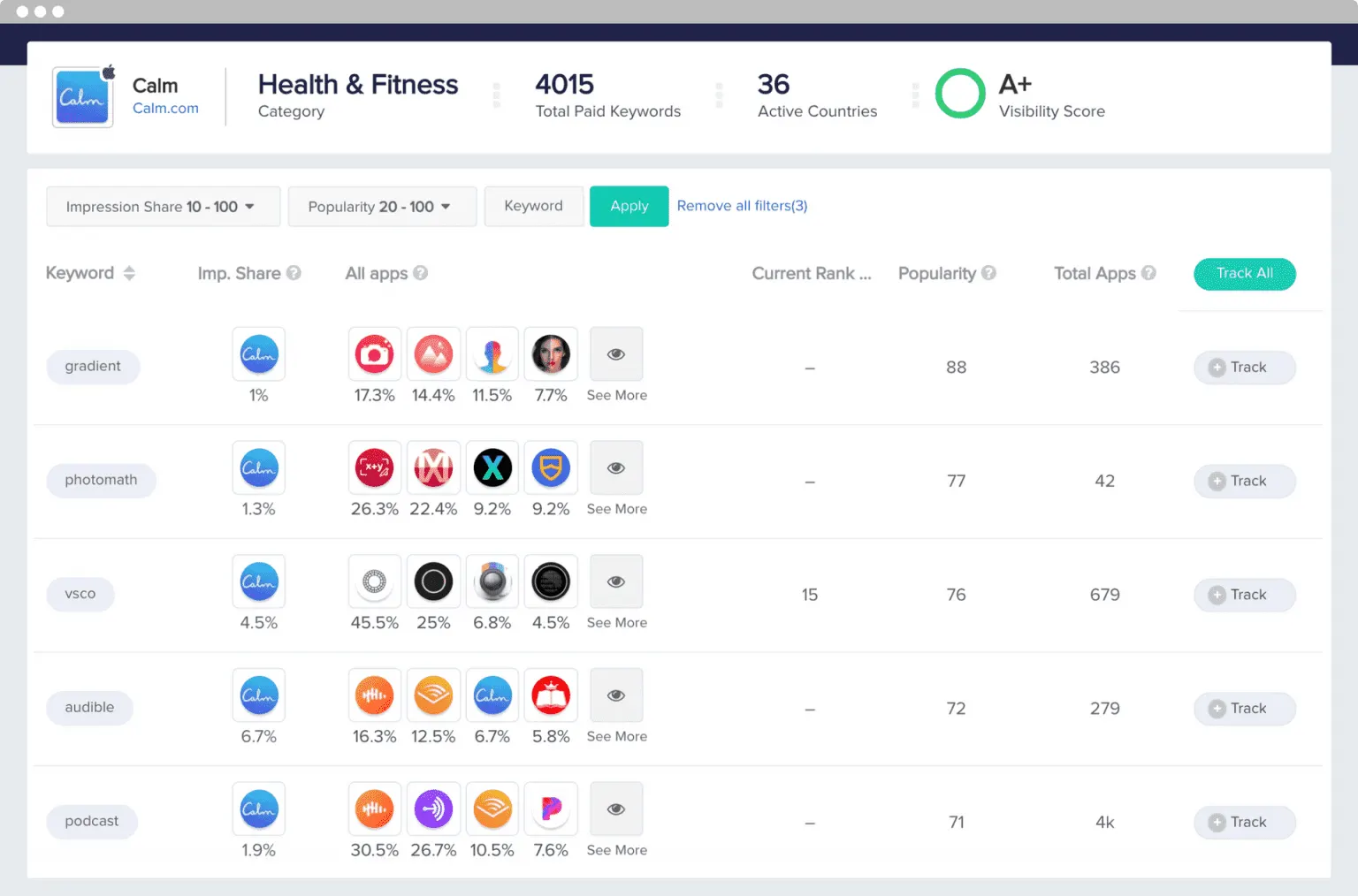Click the 12.5% Audible app in audible row
1358x896 pixels.
(x=433, y=695)
